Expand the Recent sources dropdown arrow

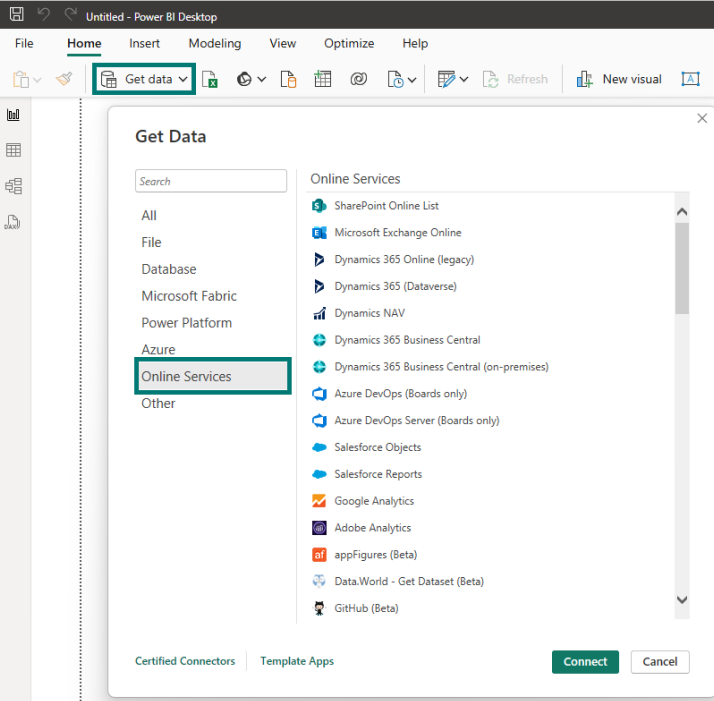click(411, 79)
